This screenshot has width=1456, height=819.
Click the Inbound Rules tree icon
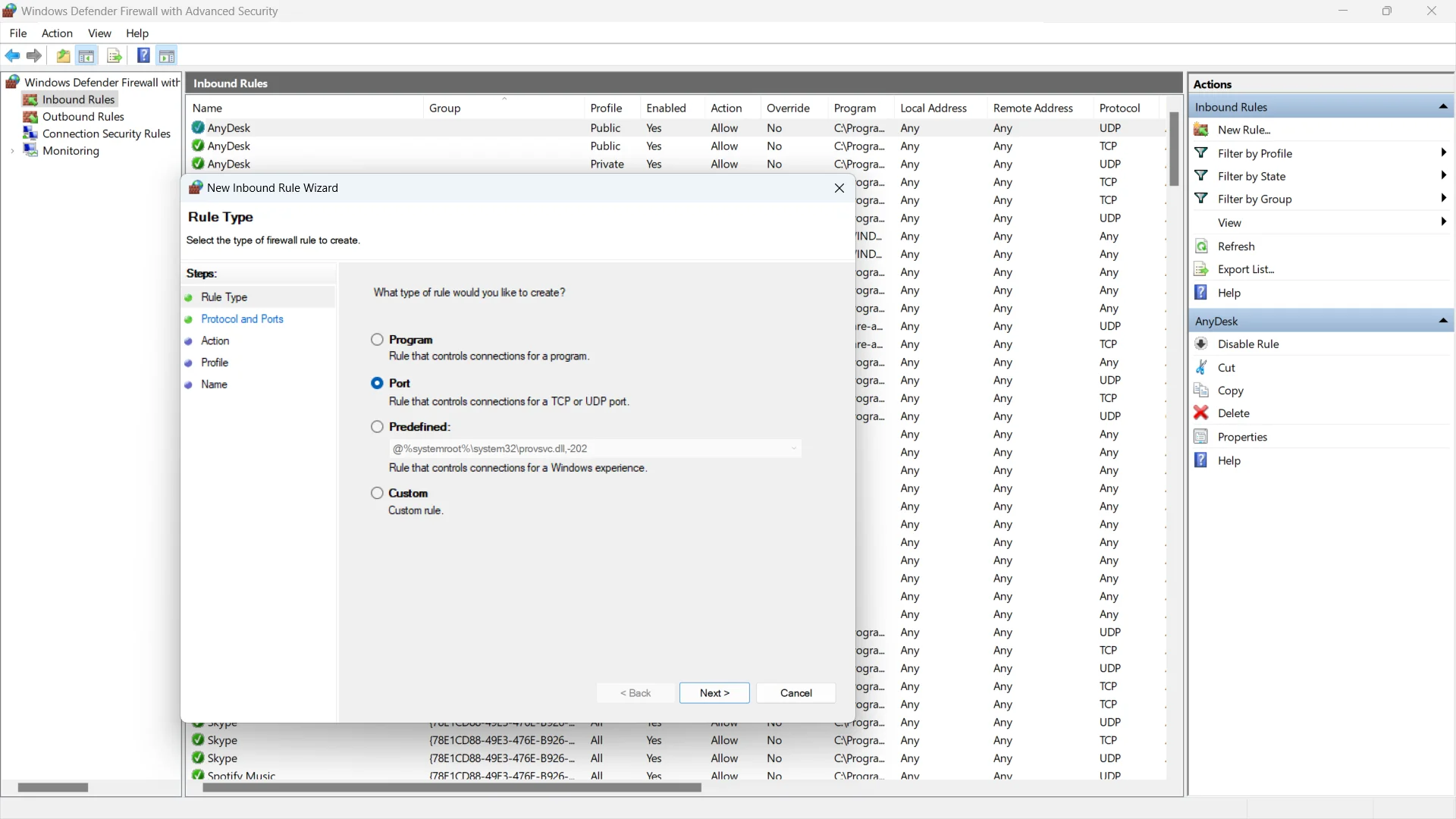tap(30, 99)
